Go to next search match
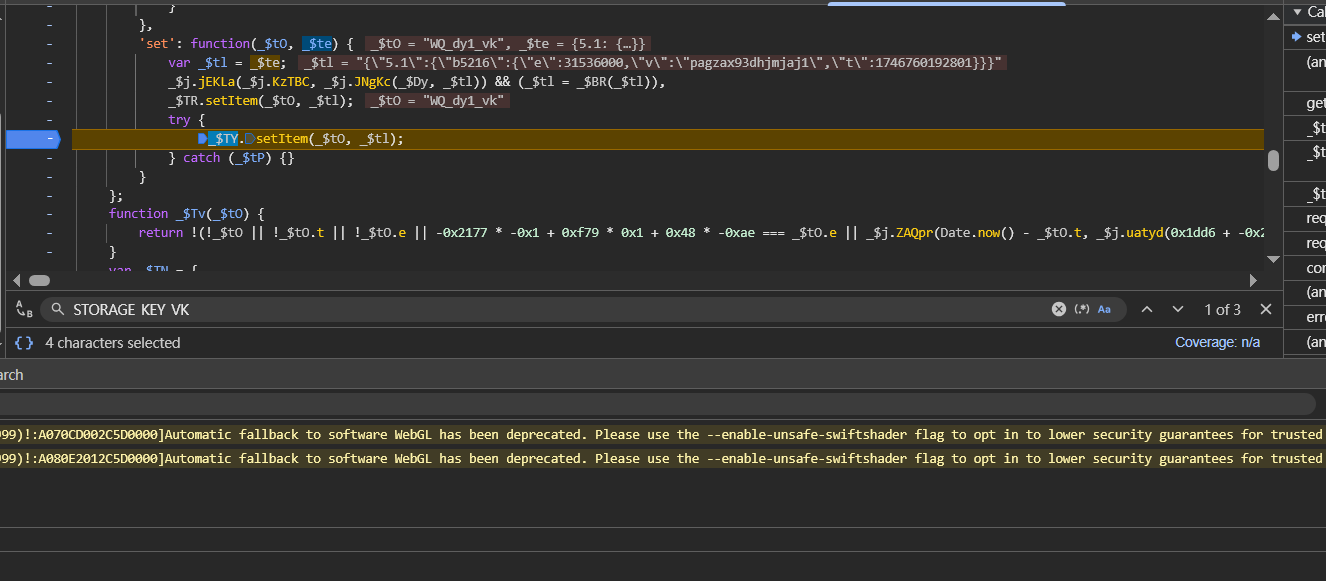Viewport: 1326px width, 581px height. [1178, 309]
